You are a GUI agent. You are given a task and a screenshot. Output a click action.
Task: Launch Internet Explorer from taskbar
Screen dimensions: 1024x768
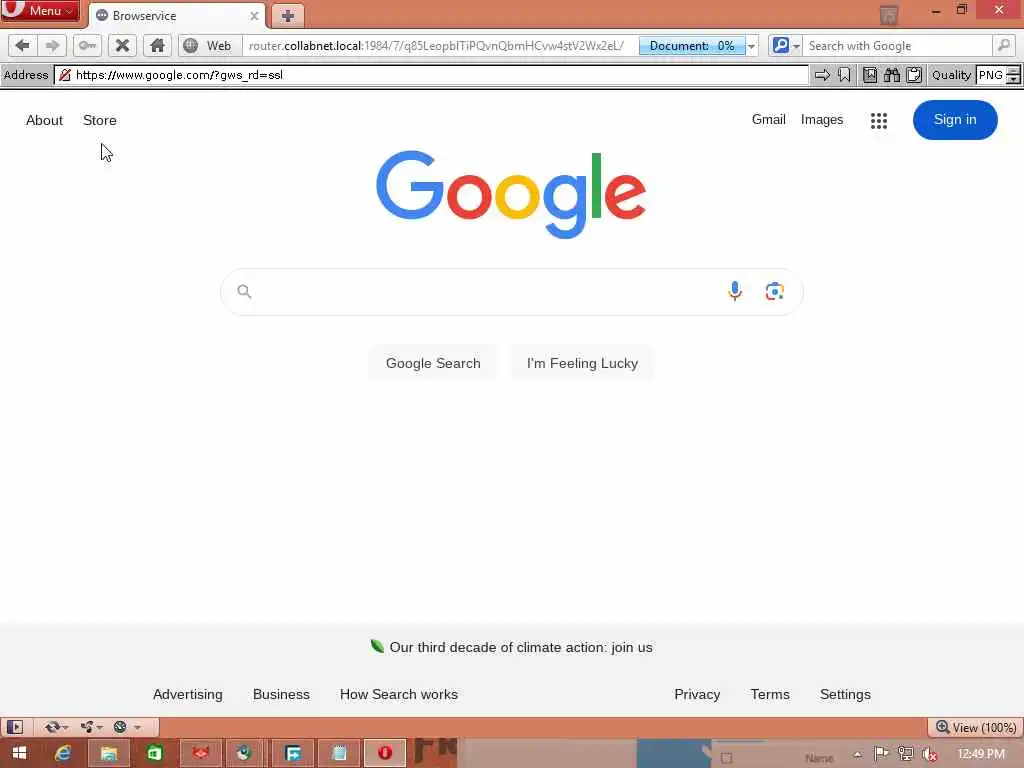click(x=63, y=754)
